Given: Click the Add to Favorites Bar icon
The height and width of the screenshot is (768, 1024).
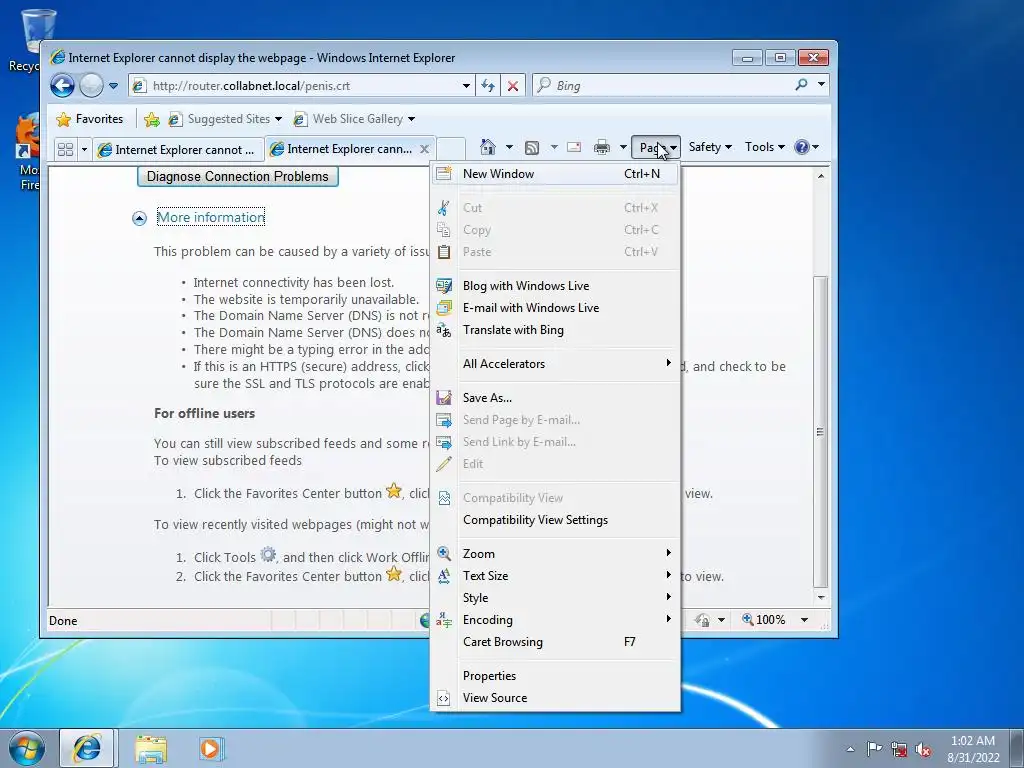Looking at the screenshot, I should click(152, 119).
